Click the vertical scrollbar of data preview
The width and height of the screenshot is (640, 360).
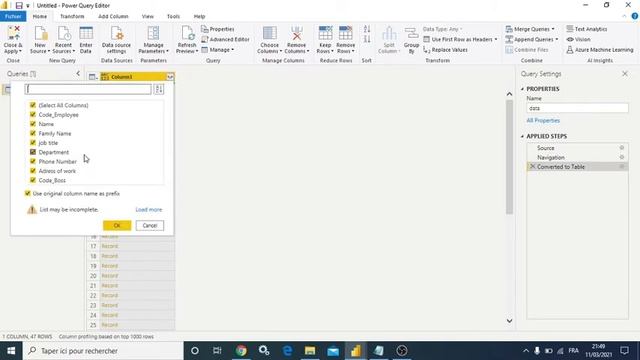pyautogui.click(x=509, y=157)
